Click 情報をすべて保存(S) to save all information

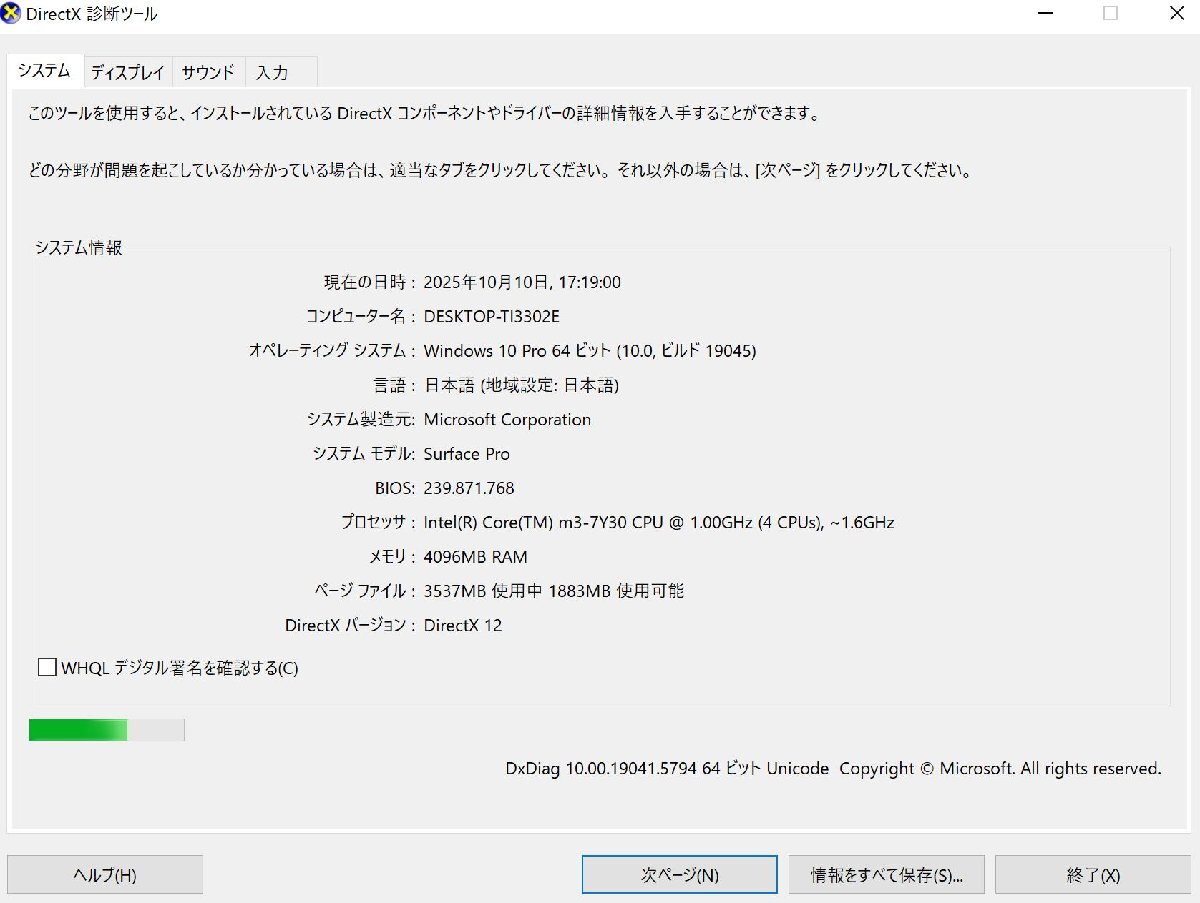pyautogui.click(x=886, y=873)
